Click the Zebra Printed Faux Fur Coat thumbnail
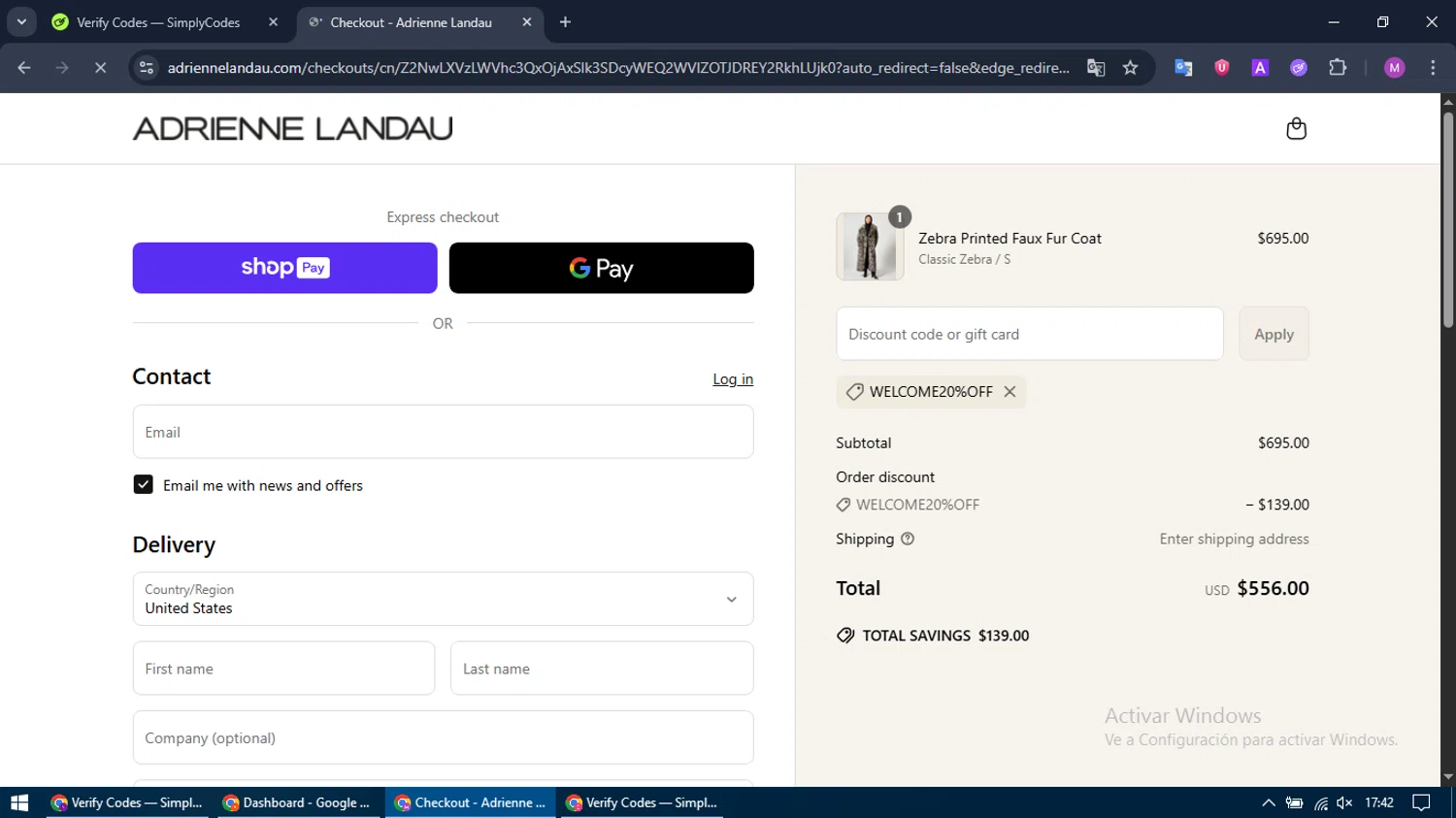Image resolution: width=1456 pixels, height=818 pixels. click(x=870, y=246)
